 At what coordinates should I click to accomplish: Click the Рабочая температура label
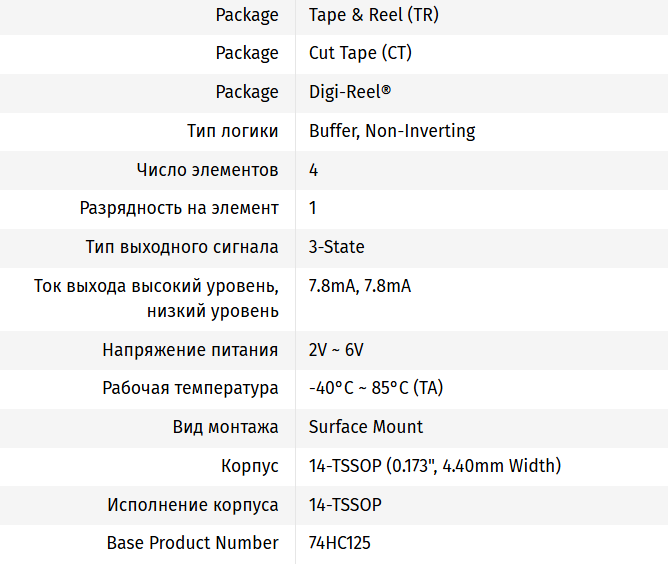[x=190, y=388]
